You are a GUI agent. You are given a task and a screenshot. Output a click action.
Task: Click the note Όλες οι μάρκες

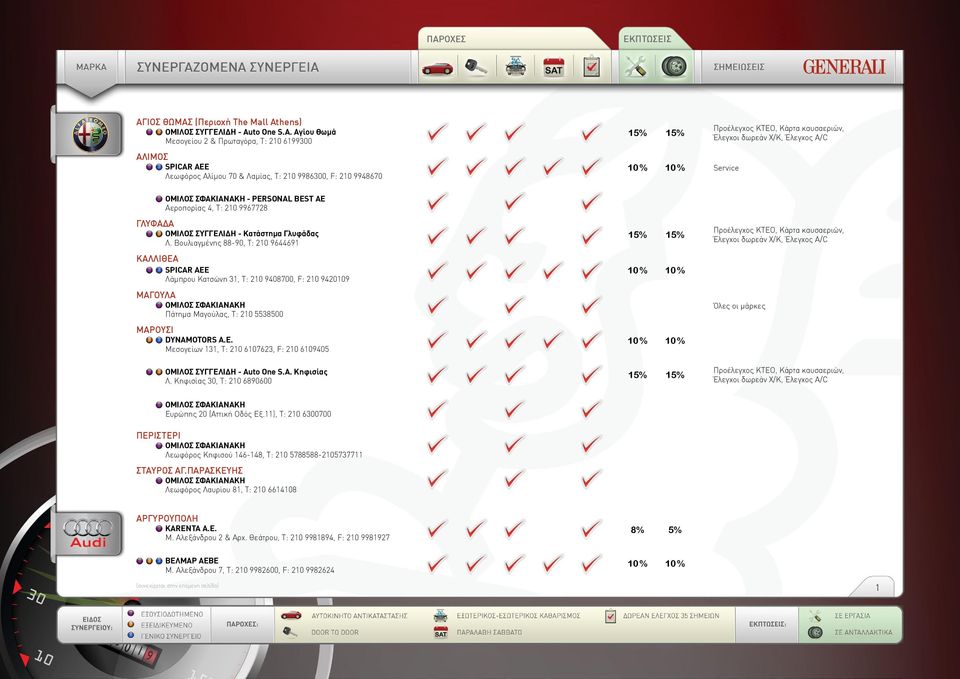[739, 306]
